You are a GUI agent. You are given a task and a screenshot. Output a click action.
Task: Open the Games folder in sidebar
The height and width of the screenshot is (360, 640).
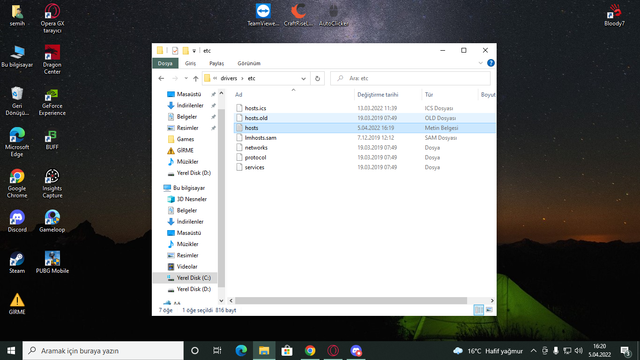click(x=185, y=139)
